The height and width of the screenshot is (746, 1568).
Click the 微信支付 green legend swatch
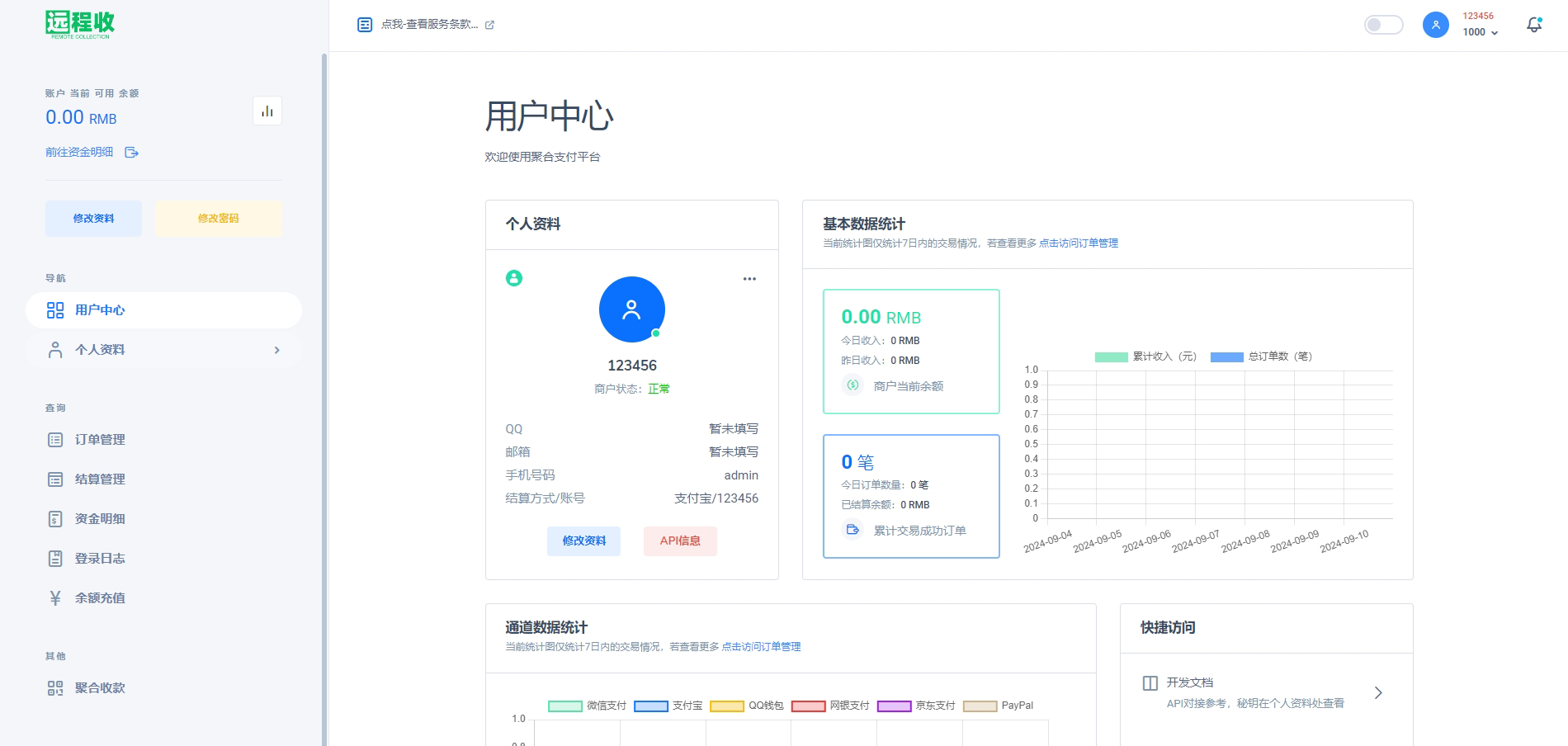(564, 706)
